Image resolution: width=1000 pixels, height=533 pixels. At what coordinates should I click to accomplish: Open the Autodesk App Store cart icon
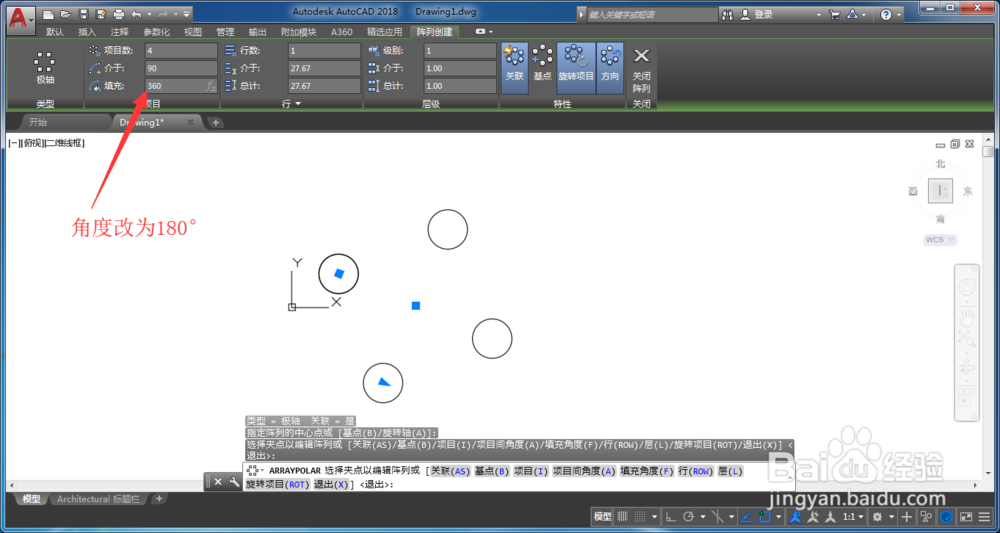[x=834, y=14]
